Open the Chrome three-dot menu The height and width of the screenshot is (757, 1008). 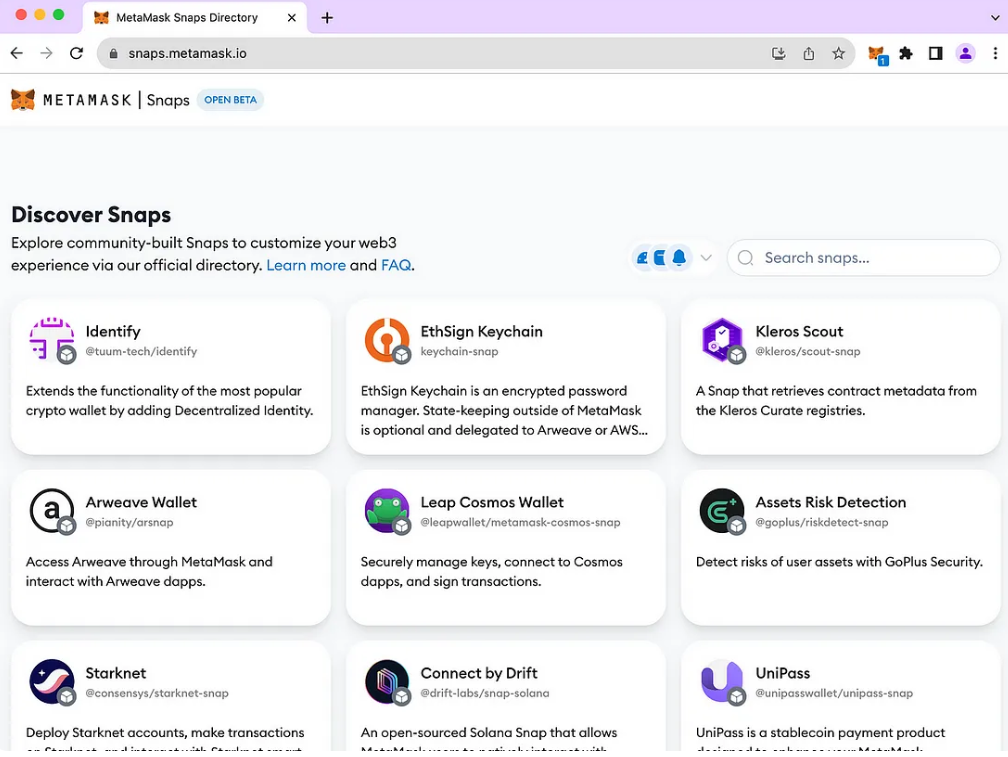[993, 54]
